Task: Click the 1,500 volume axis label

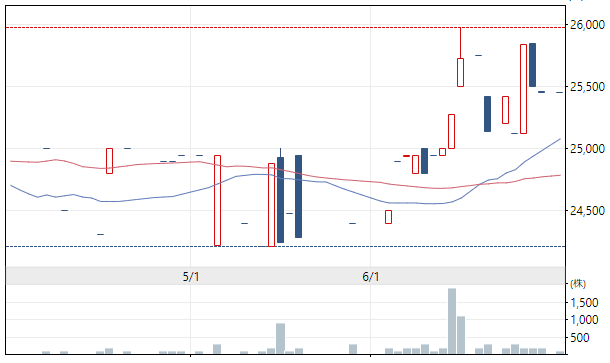Action: (584, 302)
